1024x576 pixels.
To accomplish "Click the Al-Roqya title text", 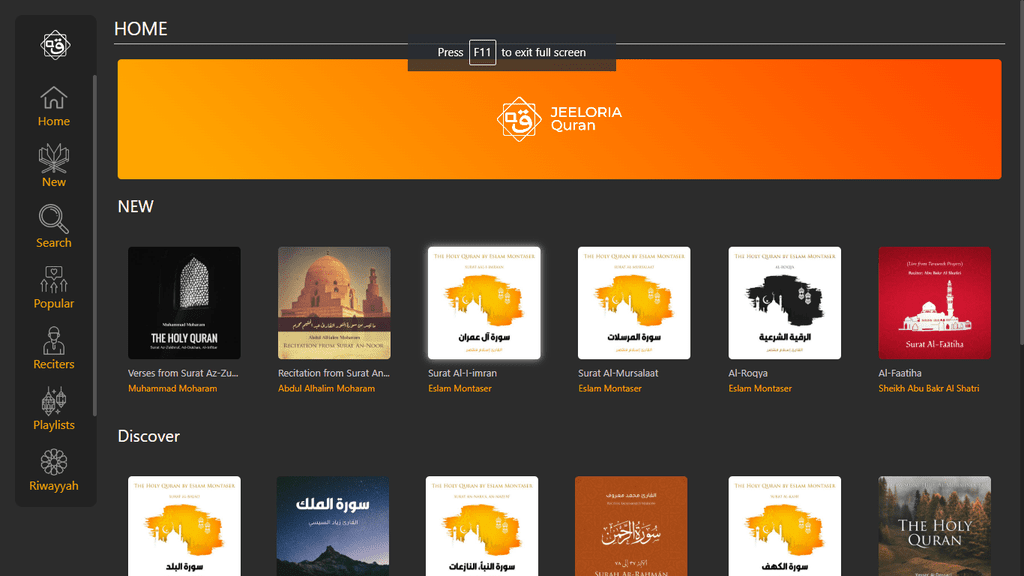I will [x=748, y=374].
